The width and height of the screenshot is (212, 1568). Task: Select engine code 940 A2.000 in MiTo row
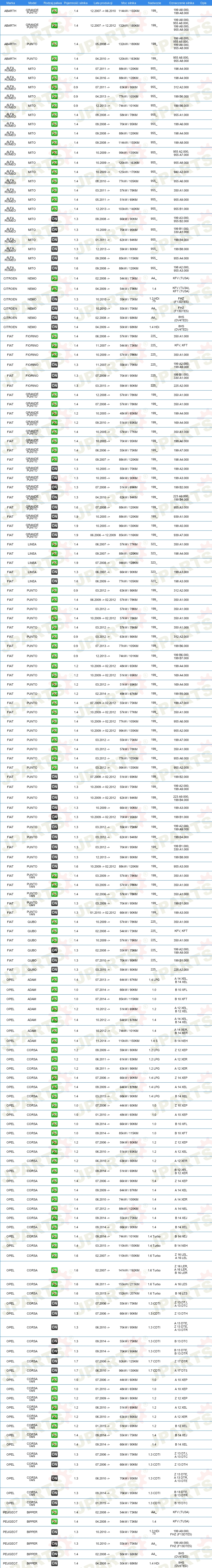(181, 172)
